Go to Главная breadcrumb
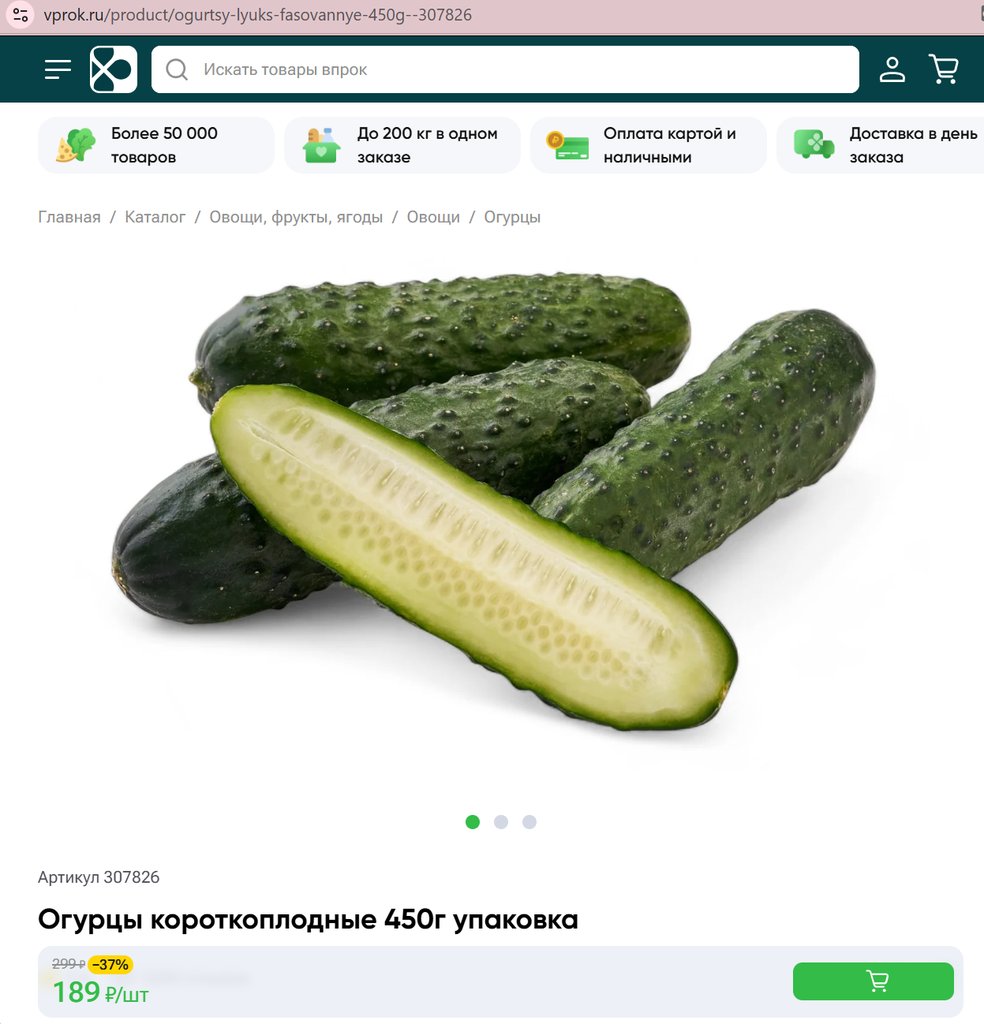Screen dimensions: 984x1024 [x=69, y=217]
